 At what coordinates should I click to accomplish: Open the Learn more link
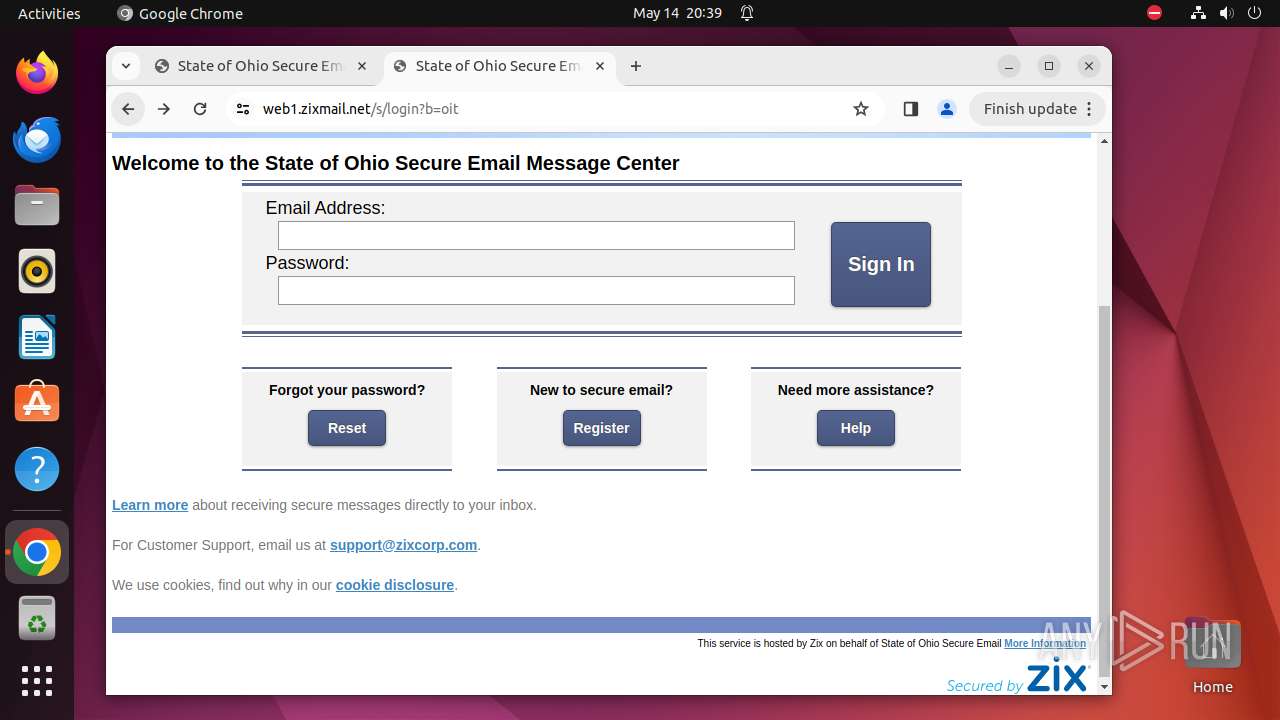150,505
